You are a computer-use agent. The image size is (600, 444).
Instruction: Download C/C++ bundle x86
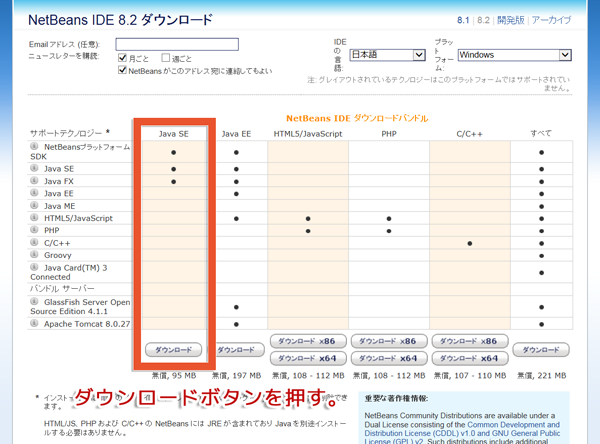click(x=470, y=341)
